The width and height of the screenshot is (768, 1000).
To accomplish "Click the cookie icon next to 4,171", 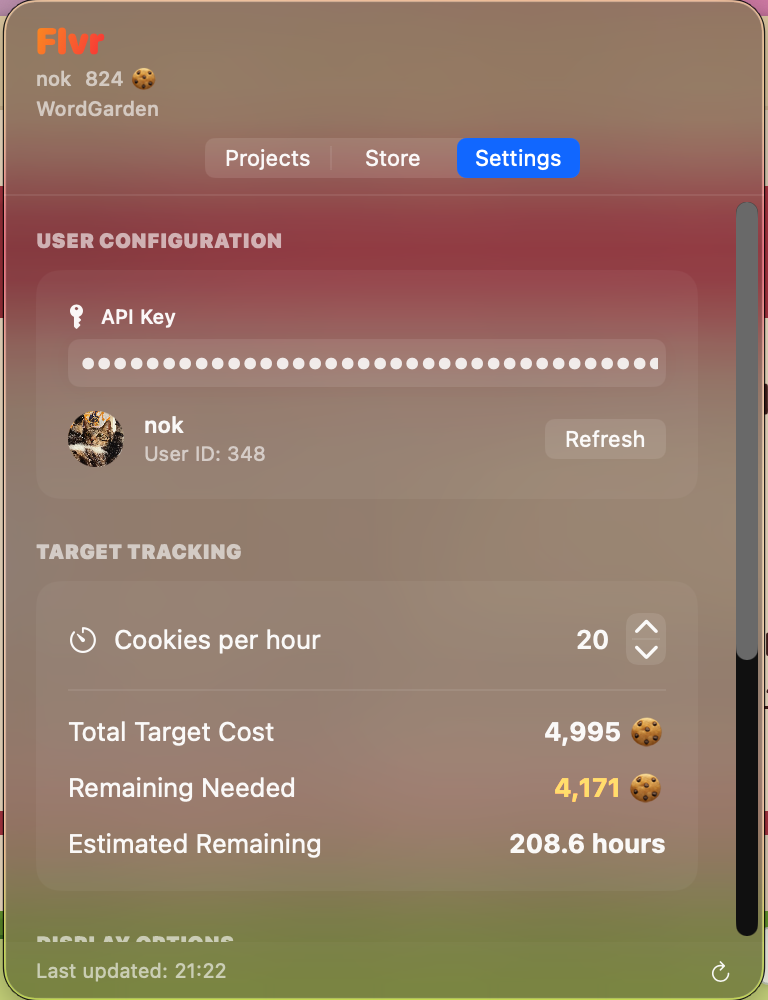I will point(646,789).
